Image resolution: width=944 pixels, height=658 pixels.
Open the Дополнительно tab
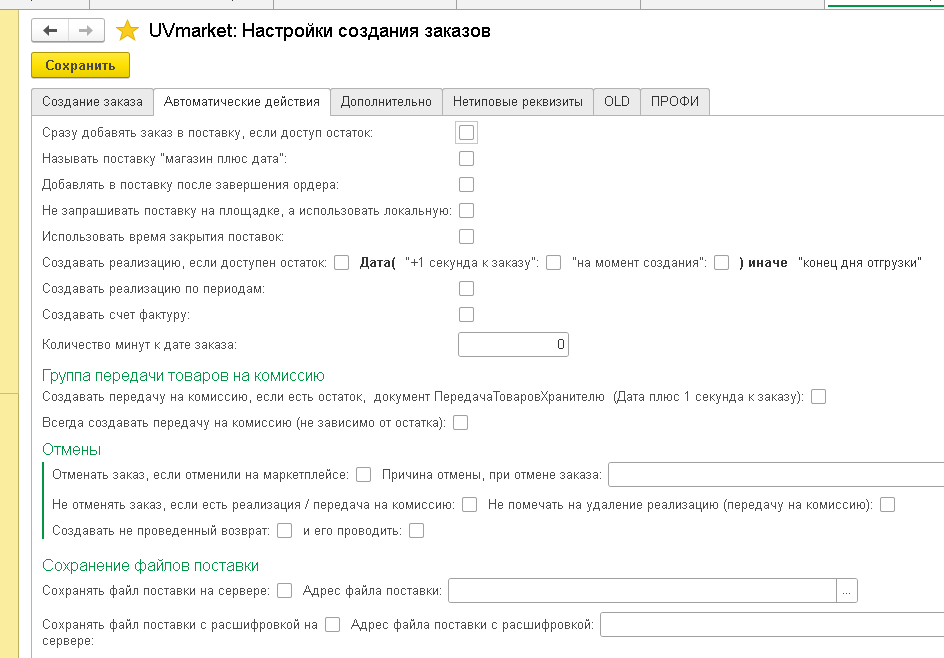(x=386, y=102)
